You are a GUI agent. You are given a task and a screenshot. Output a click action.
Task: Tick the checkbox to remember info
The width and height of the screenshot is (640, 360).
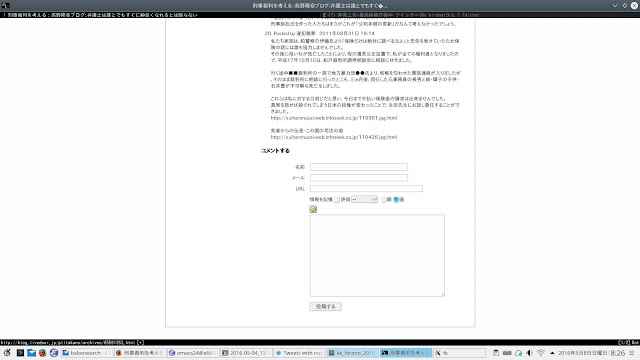pyautogui.click(x=337, y=200)
